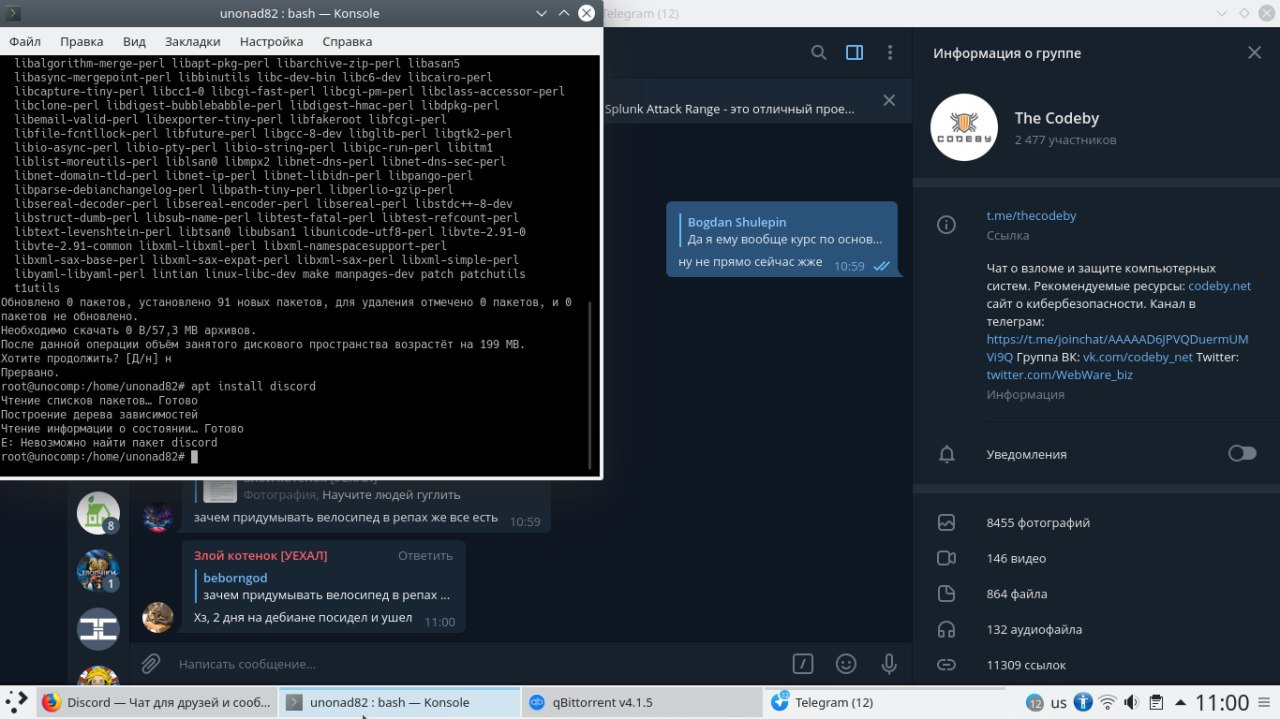Click "2 477 участников" member count

coord(1065,140)
